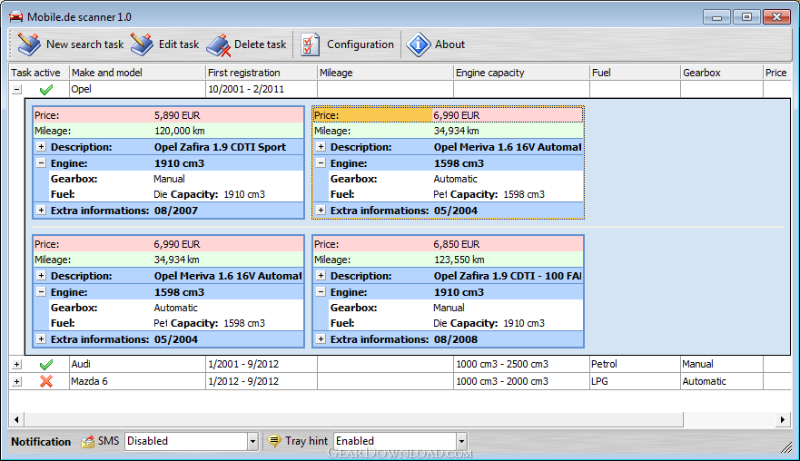The image size is (800, 461).
Task: Expand Extra informations in highlighted Meriva card
Action: pyautogui.click(x=320, y=210)
